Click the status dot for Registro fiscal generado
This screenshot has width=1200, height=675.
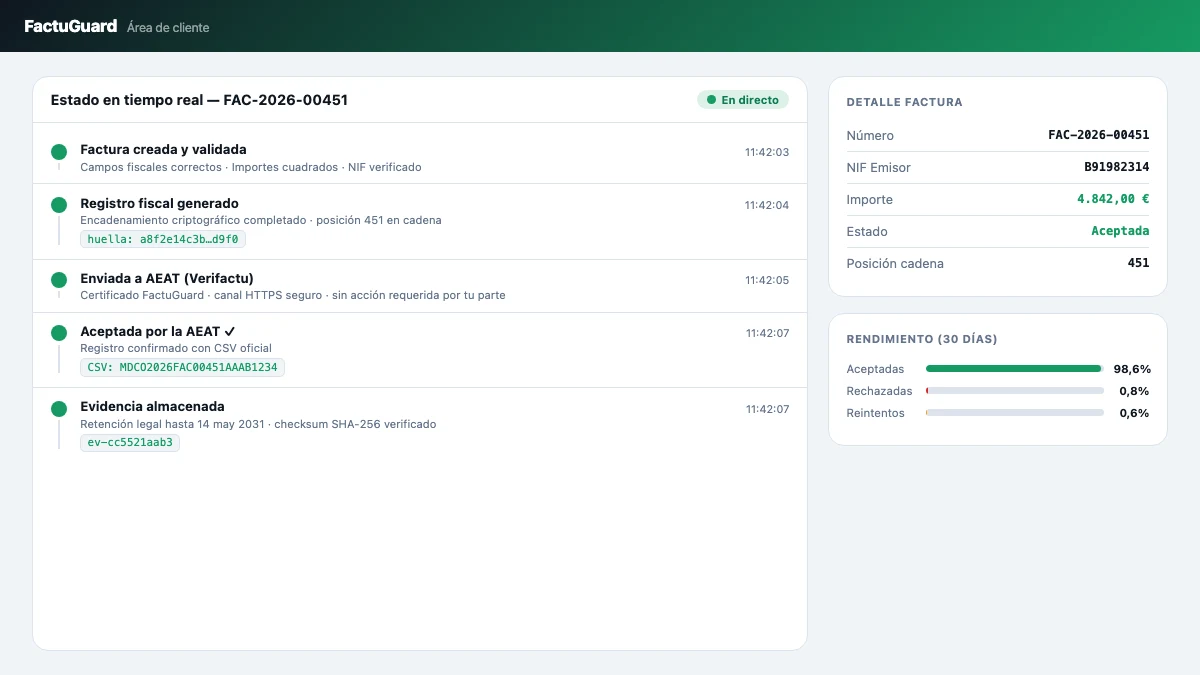59,205
